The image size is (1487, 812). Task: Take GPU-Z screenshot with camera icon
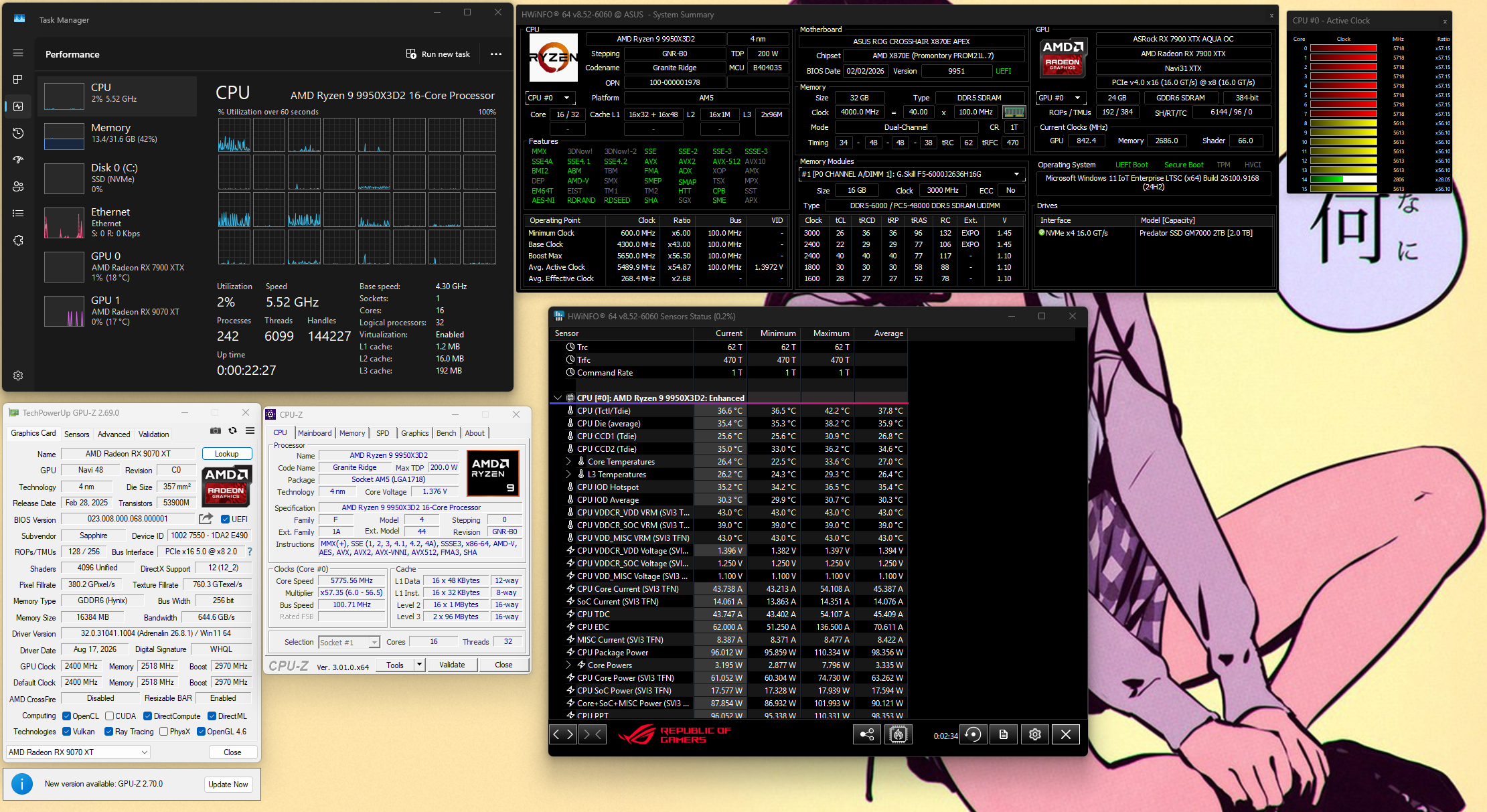pos(216,431)
